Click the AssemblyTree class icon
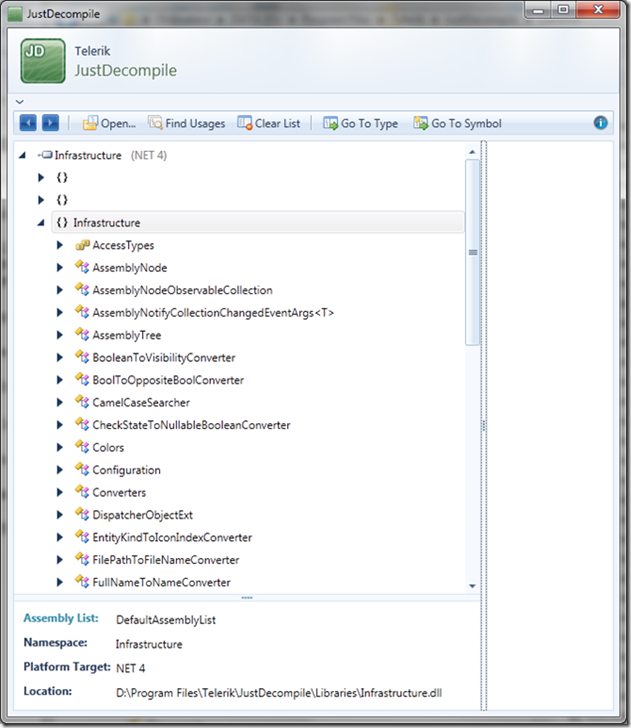The image size is (631, 728). [82, 334]
